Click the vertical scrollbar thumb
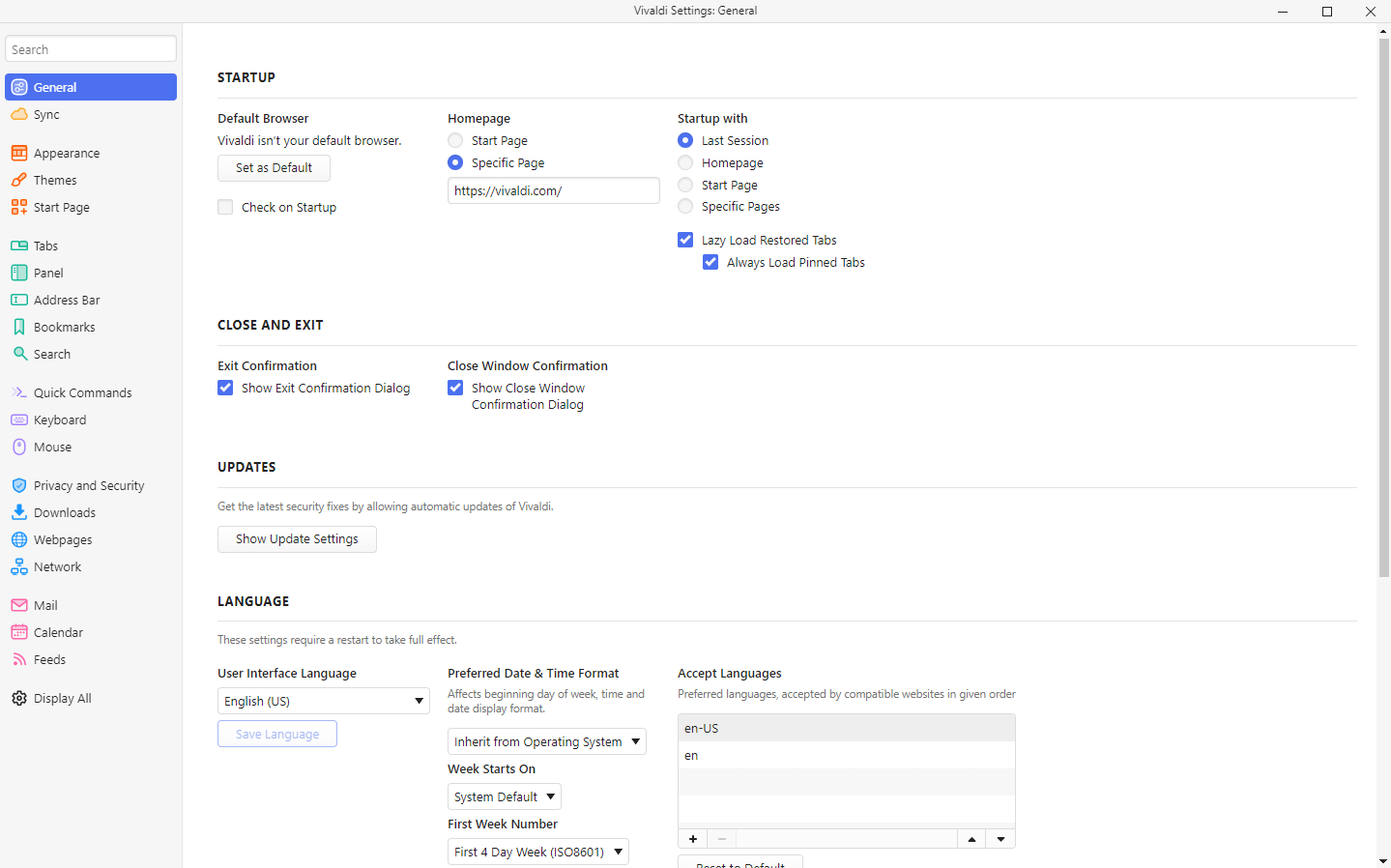The height and width of the screenshot is (868, 1391). coord(1383,309)
